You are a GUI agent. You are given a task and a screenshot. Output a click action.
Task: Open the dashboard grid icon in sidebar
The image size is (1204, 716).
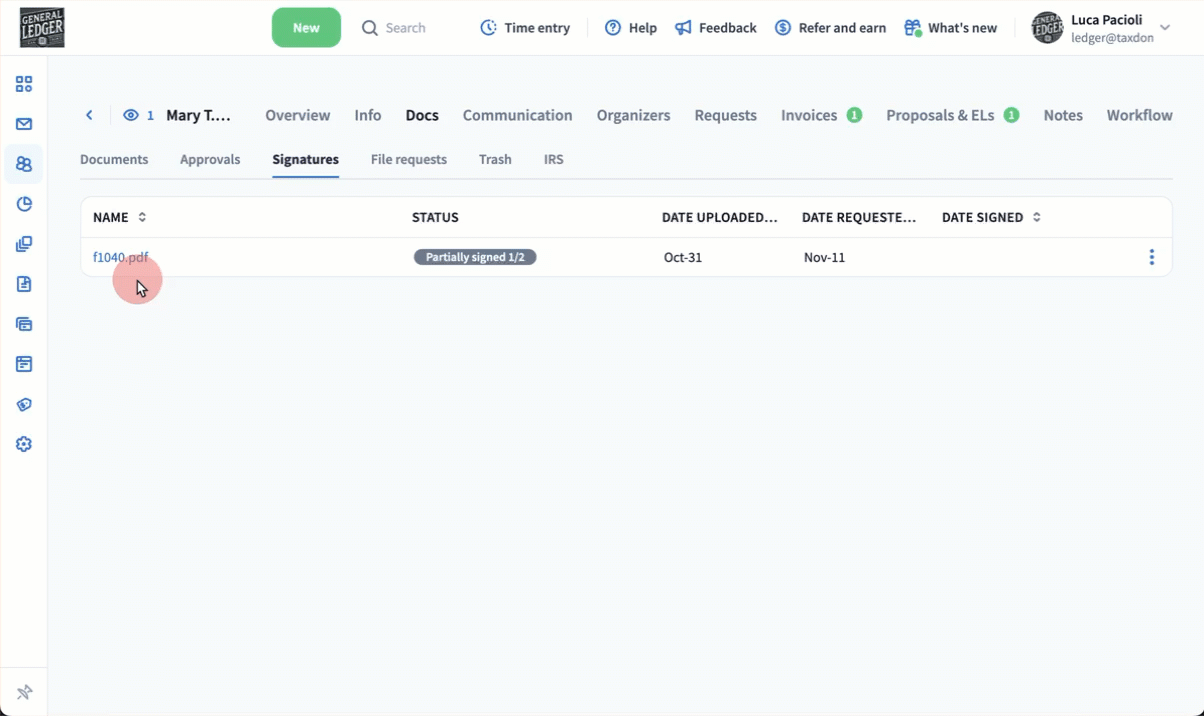24,84
